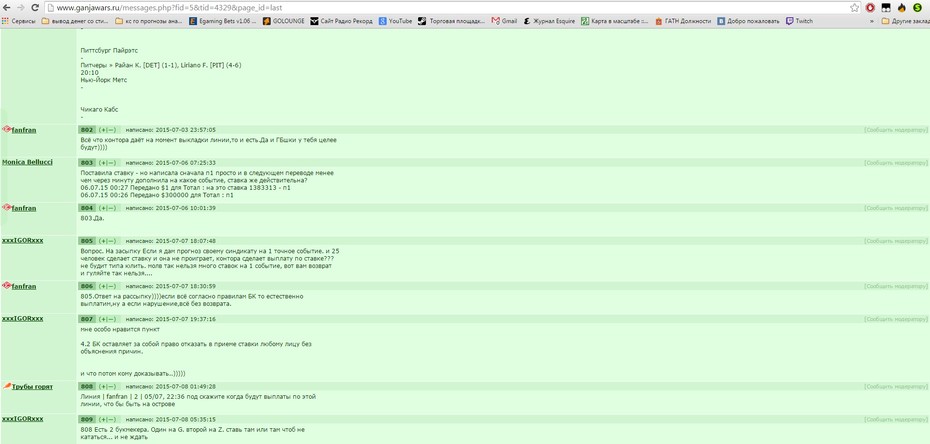Click the plus/minus vote on post 802
This screenshot has width=930, height=444.
coord(107,129)
